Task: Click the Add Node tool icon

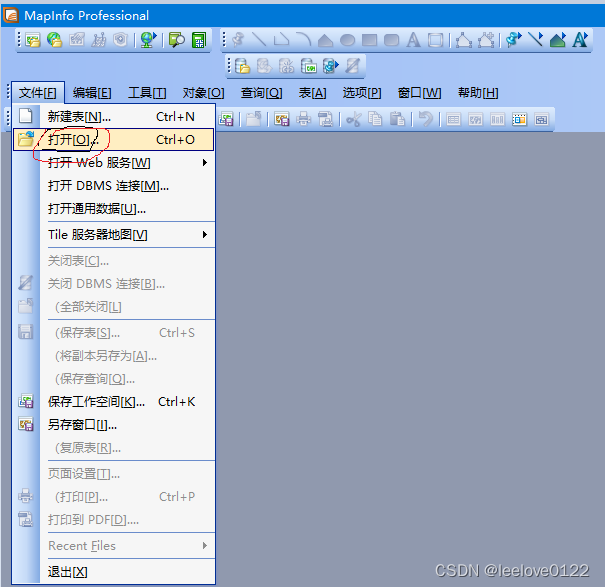Action: point(486,40)
